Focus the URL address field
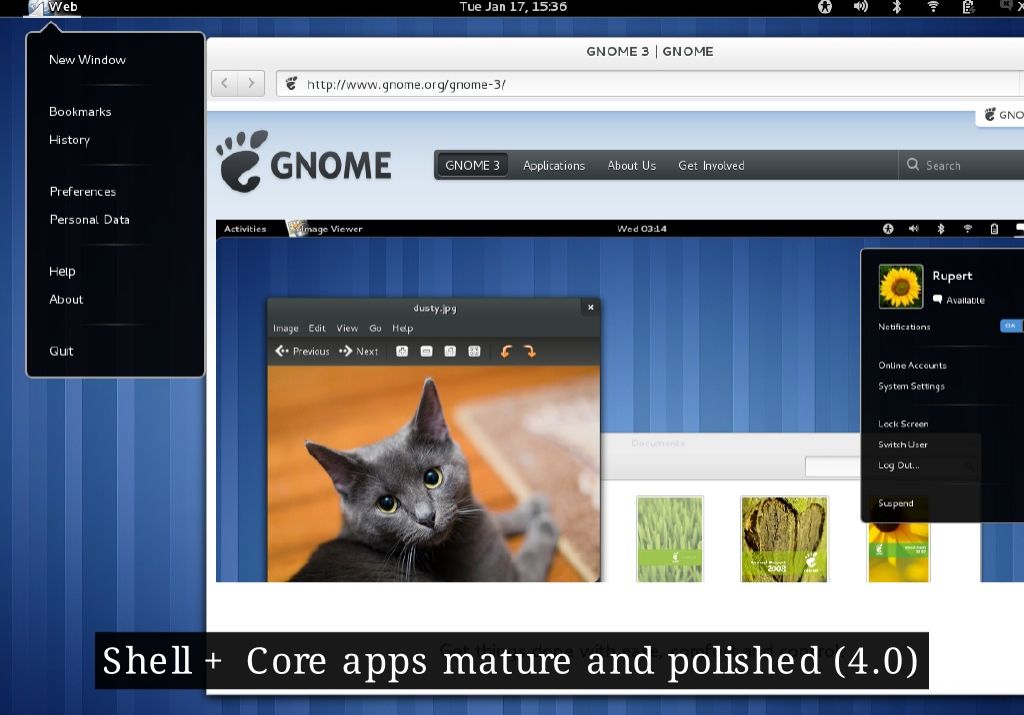 click(x=647, y=84)
